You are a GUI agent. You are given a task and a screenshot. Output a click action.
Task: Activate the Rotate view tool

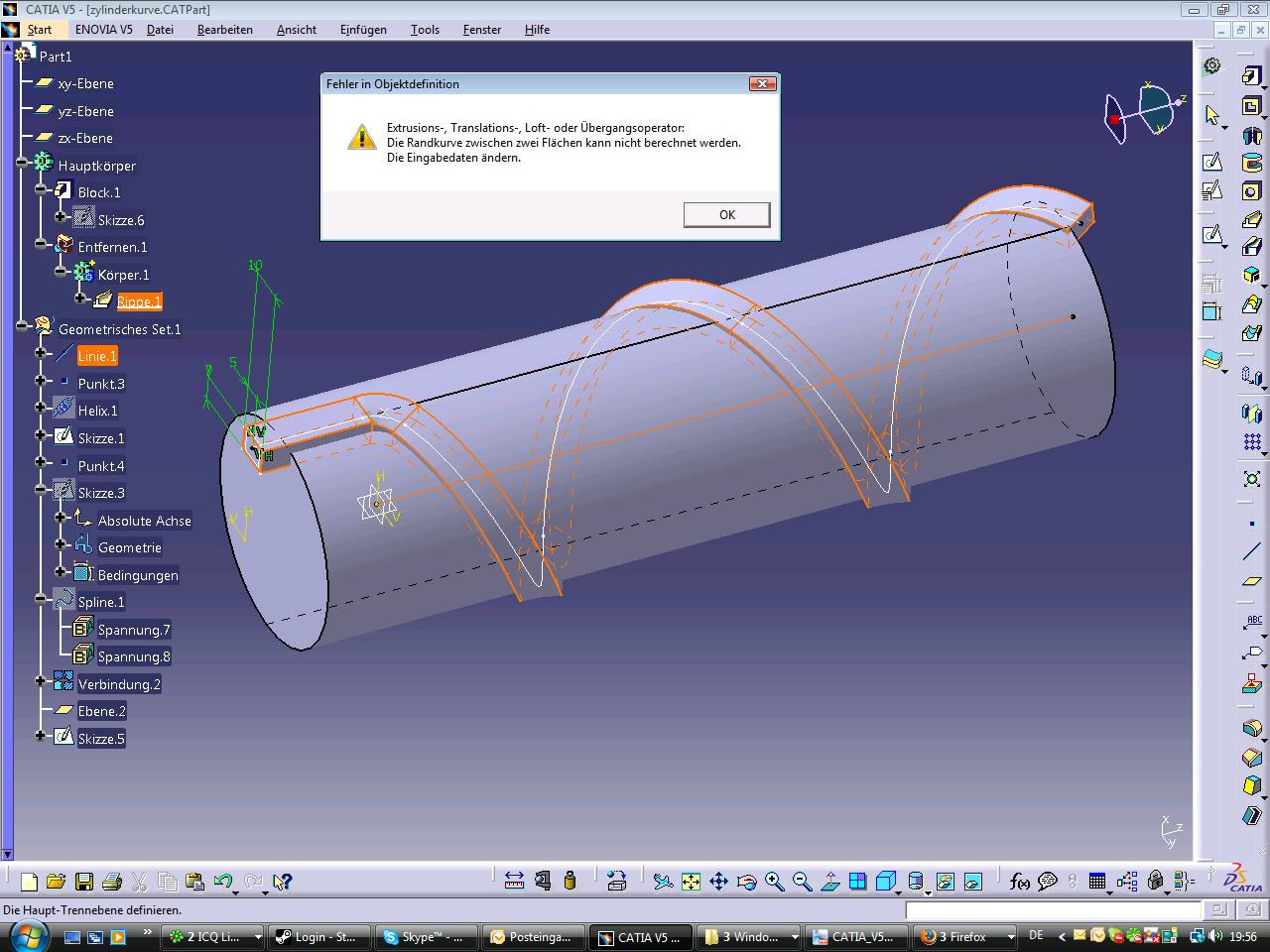pos(746,881)
